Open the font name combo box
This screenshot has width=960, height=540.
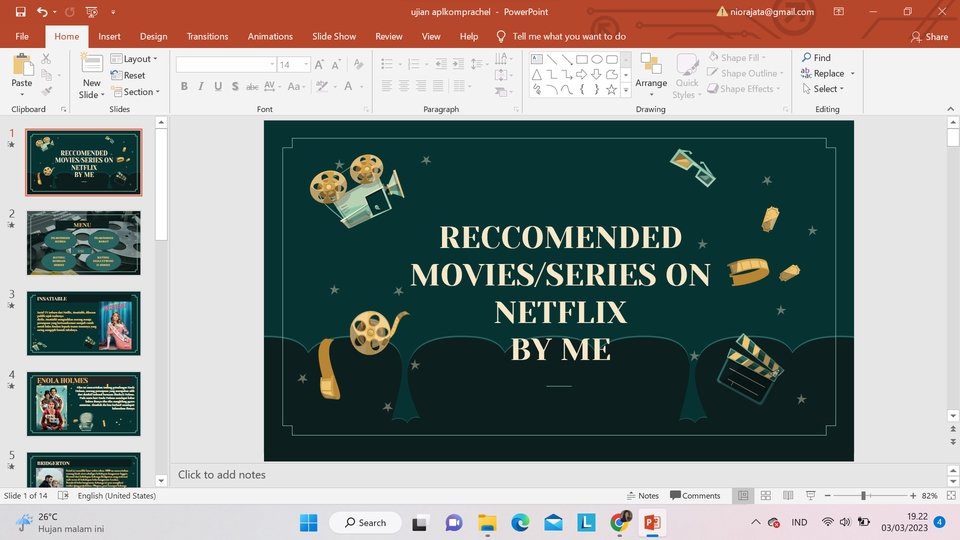pyautogui.click(x=226, y=64)
